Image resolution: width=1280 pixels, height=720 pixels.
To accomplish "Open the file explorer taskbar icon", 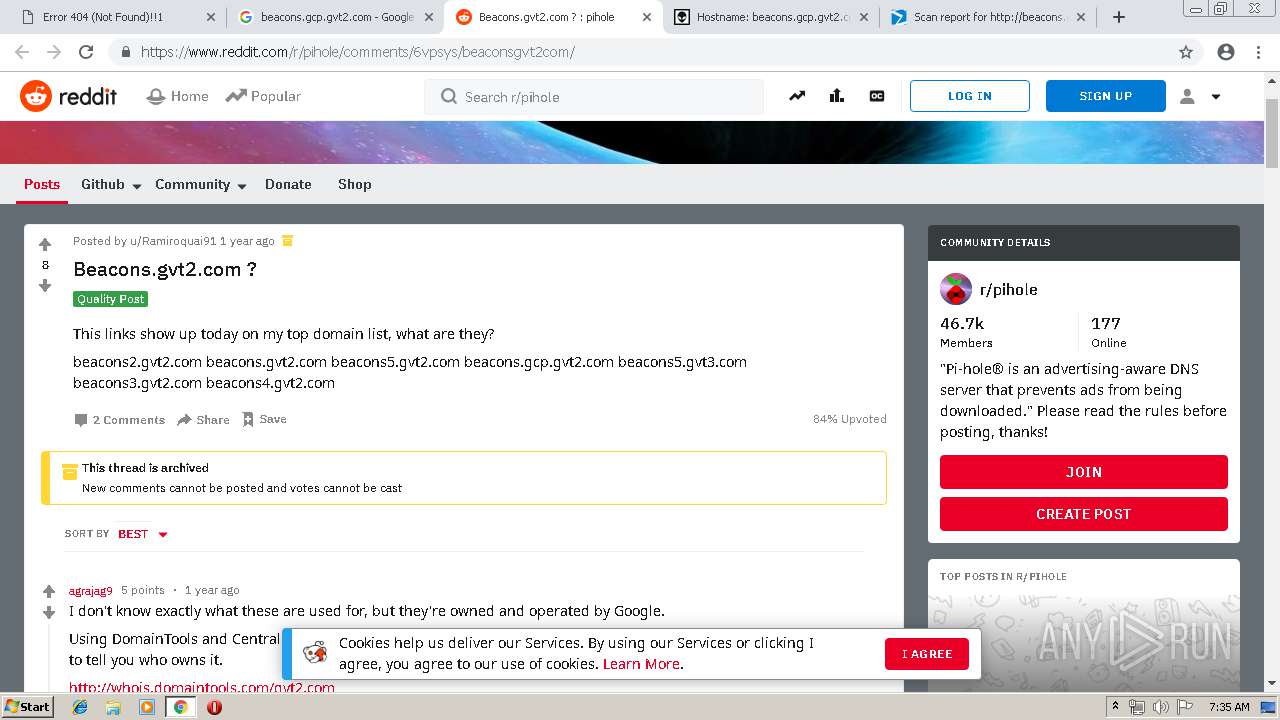I will click(113, 707).
